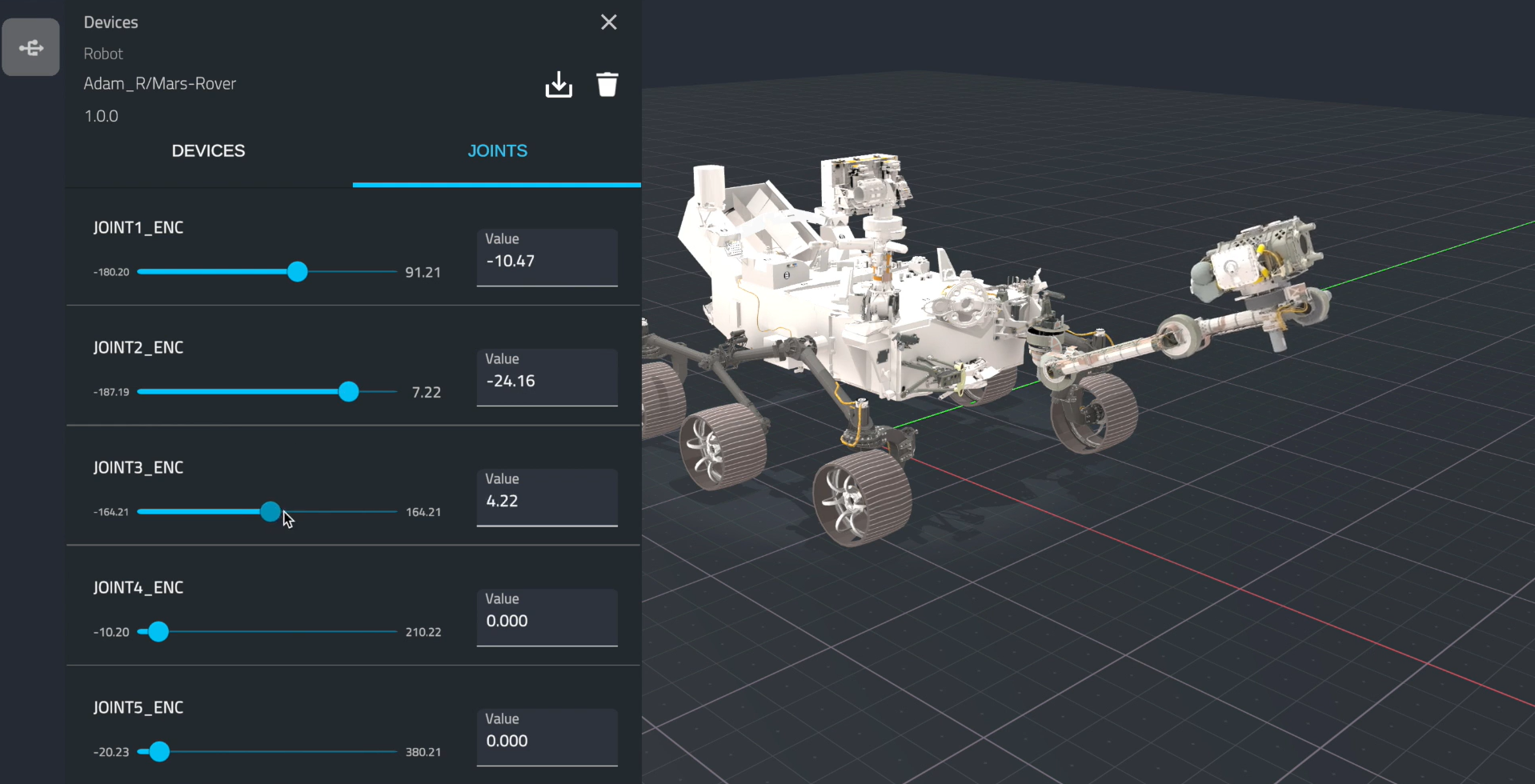Screen dimensions: 1535x784
Task: Edit JOINT4_ENC value field
Action: (547, 618)
